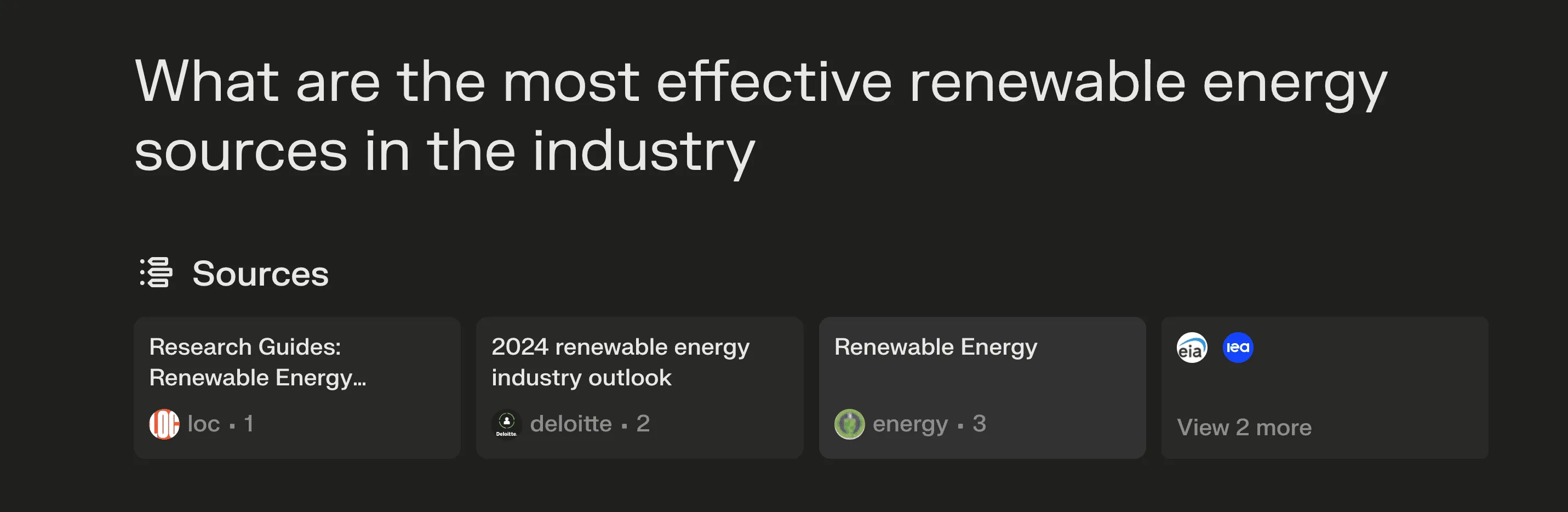The width and height of the screenshot is (1568, 512).
Task: Click the eia circular logo
Action: [1192, 348]
